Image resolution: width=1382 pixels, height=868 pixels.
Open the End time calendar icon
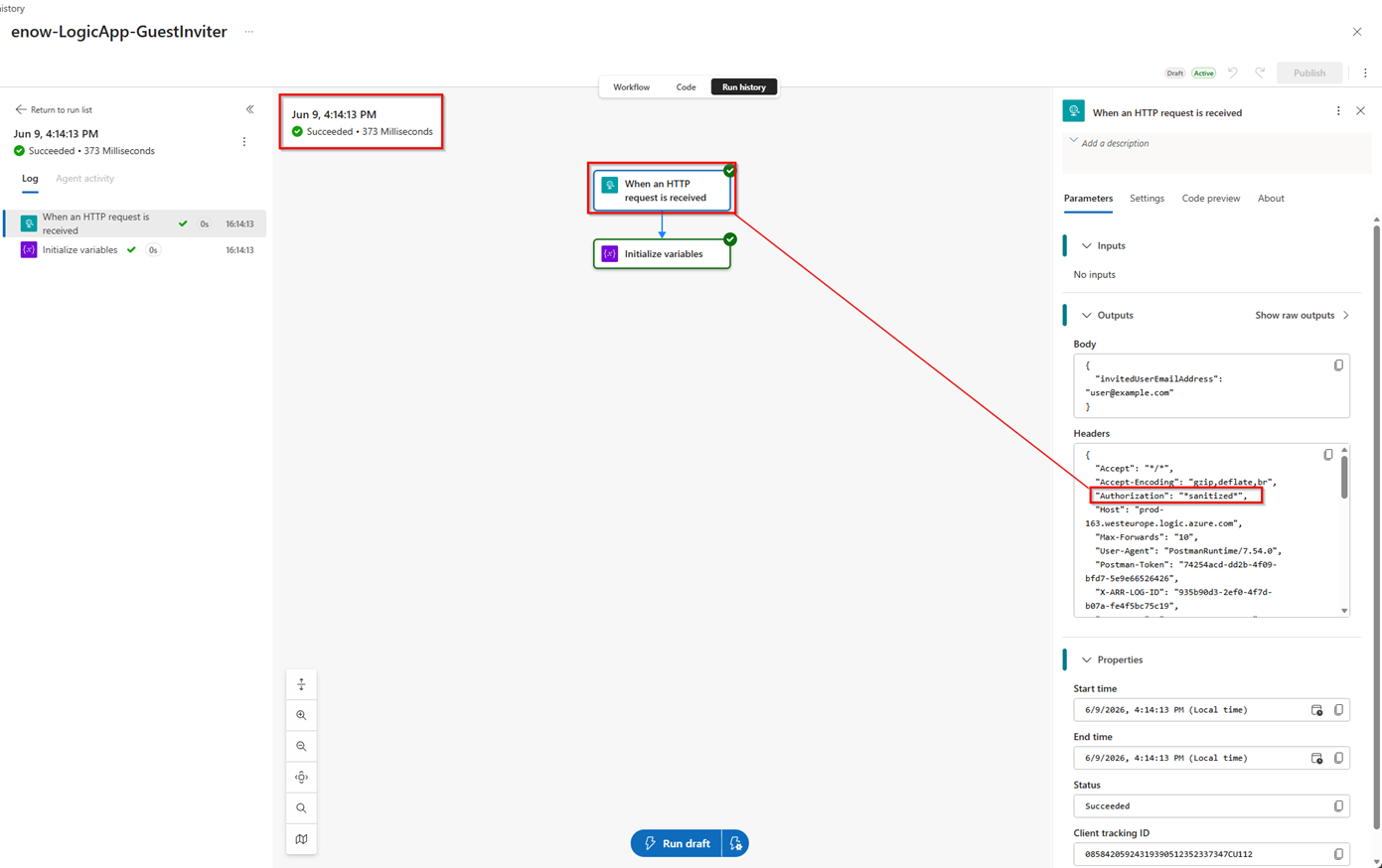point(1316,759)
